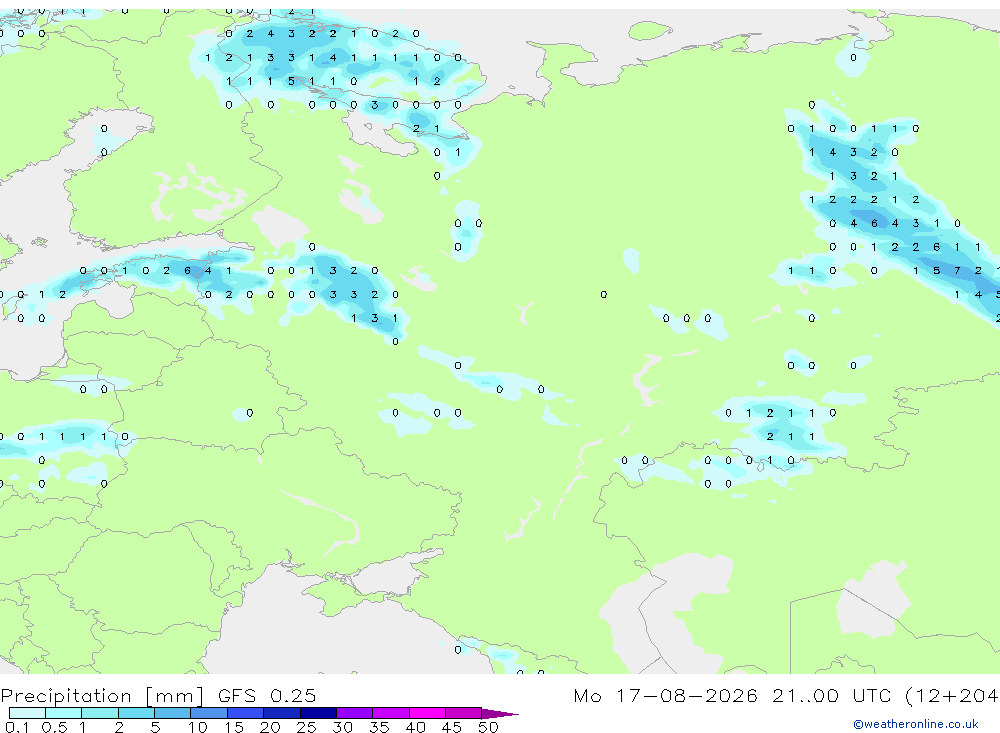Image resolution: width=1000 pixels, height=733 pixels.
Task: Click the precipitation value '7' on the map
Action: coord(957,270)
